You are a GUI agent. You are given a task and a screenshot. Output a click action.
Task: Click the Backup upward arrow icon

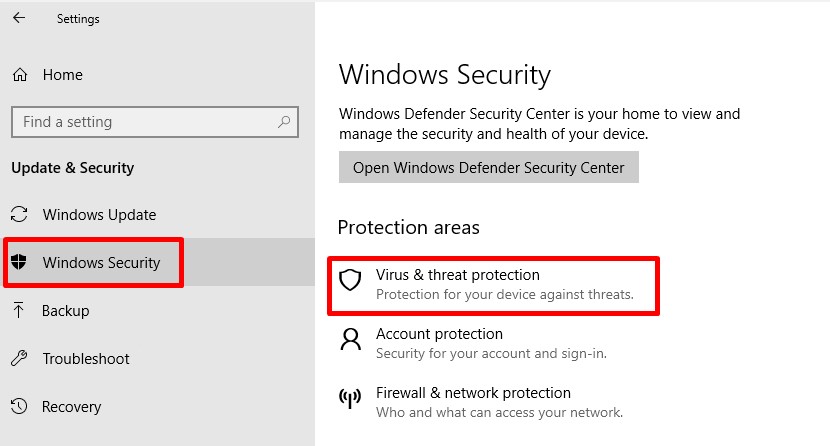(19, 310)
